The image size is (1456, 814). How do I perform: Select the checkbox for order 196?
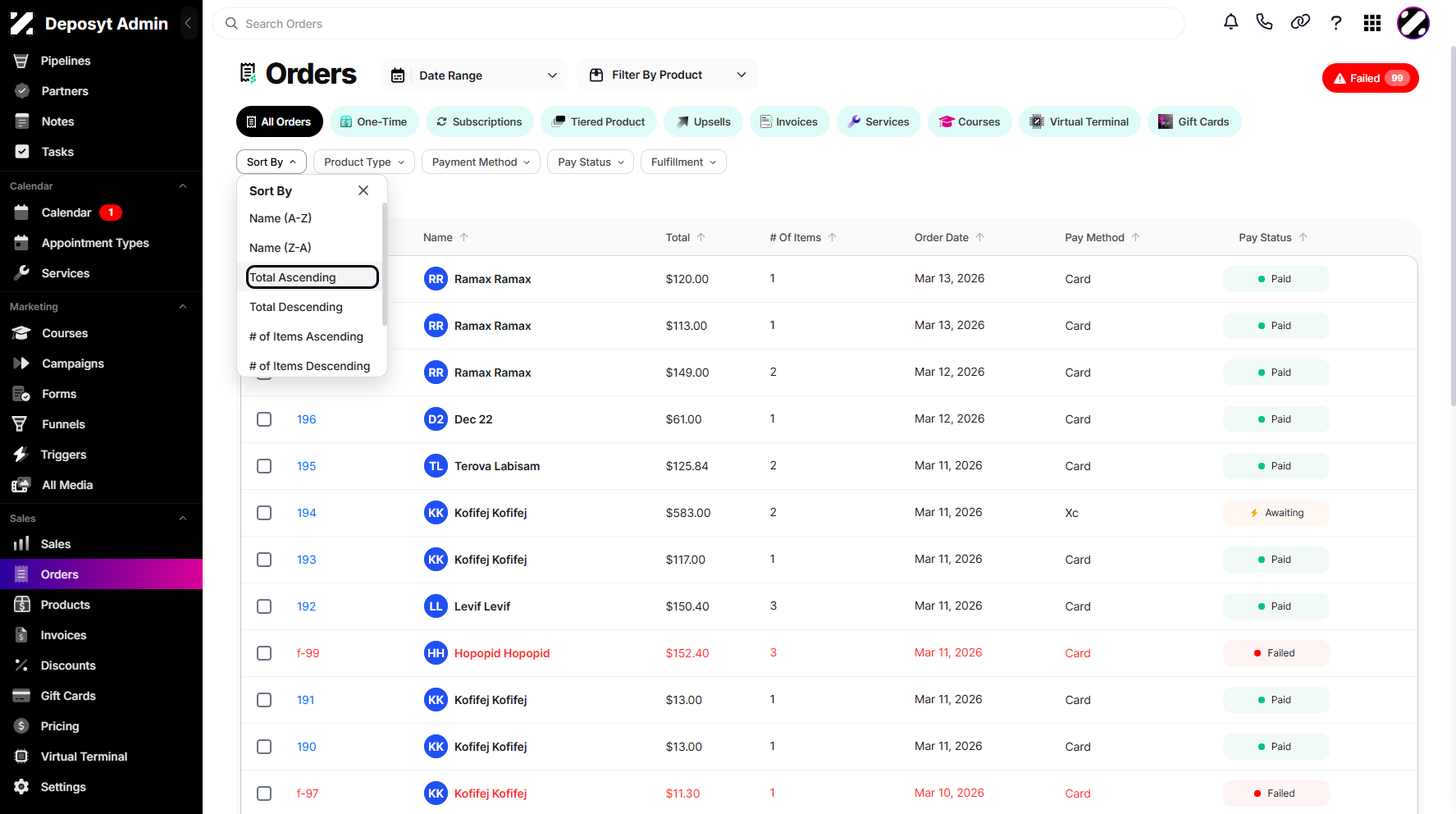264,419
